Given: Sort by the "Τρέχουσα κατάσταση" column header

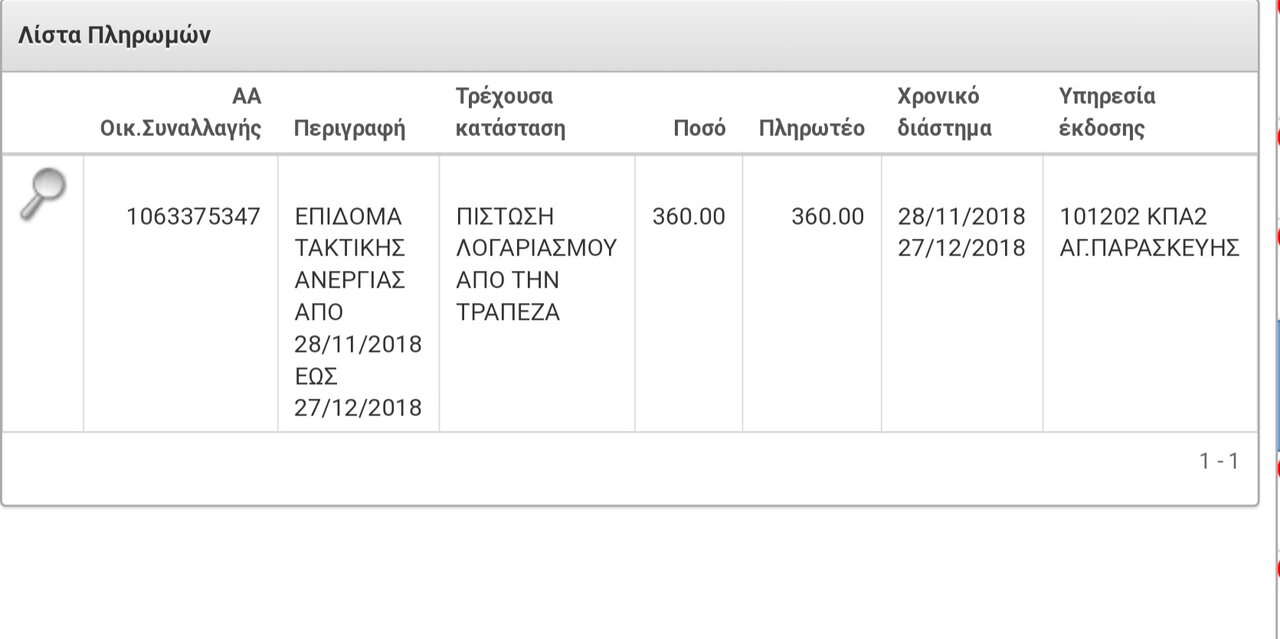Looking at the screenshot, I should pos(510,112).
